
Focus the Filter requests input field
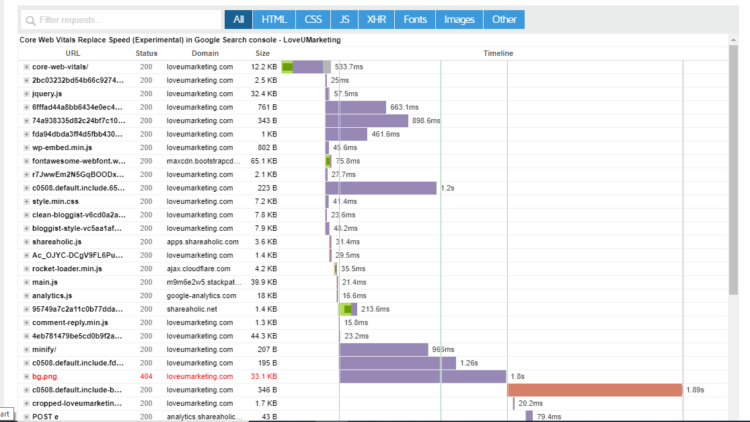(121, 20)
